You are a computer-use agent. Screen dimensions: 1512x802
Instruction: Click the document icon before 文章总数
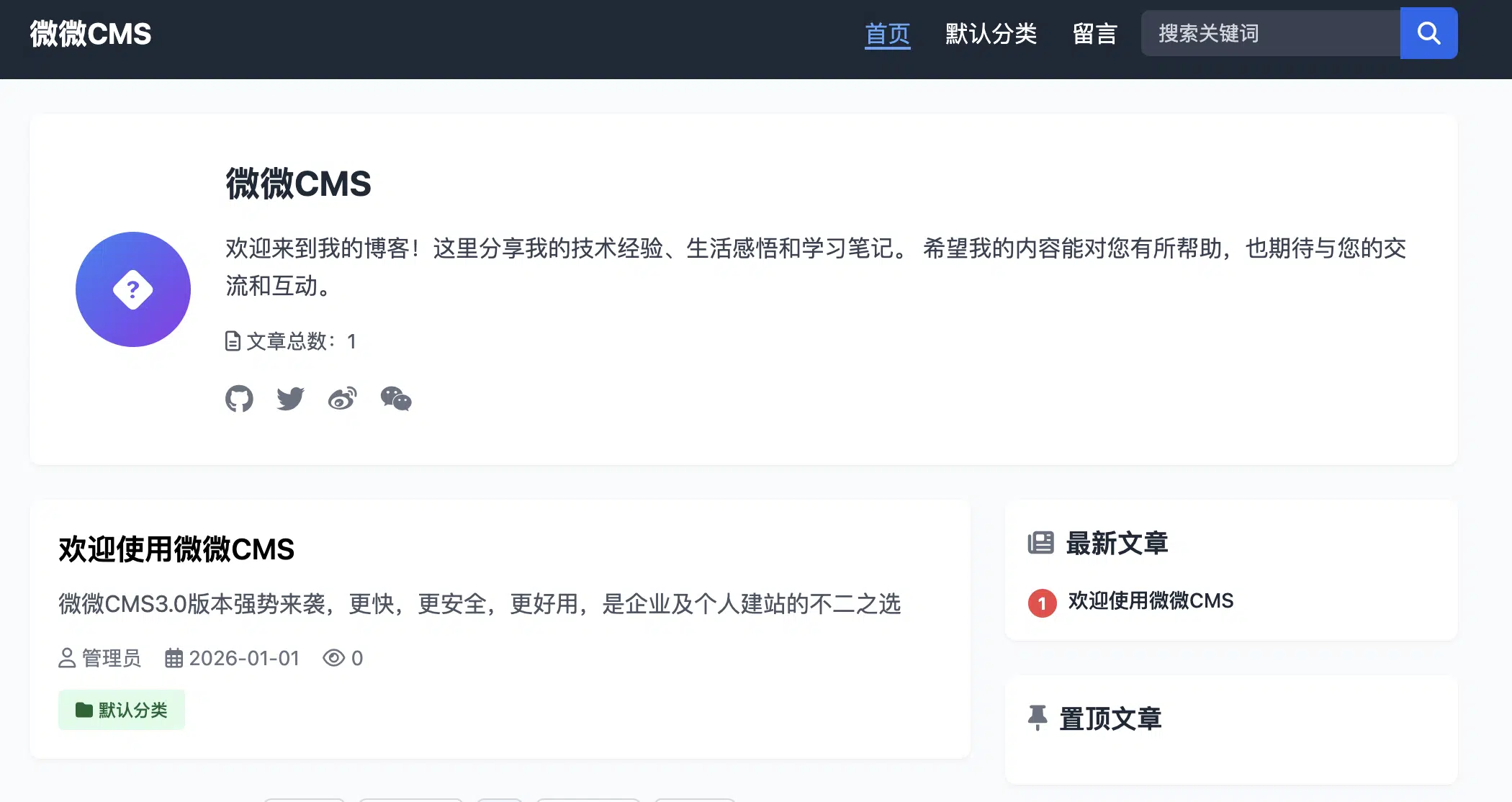tap(232, 341)
